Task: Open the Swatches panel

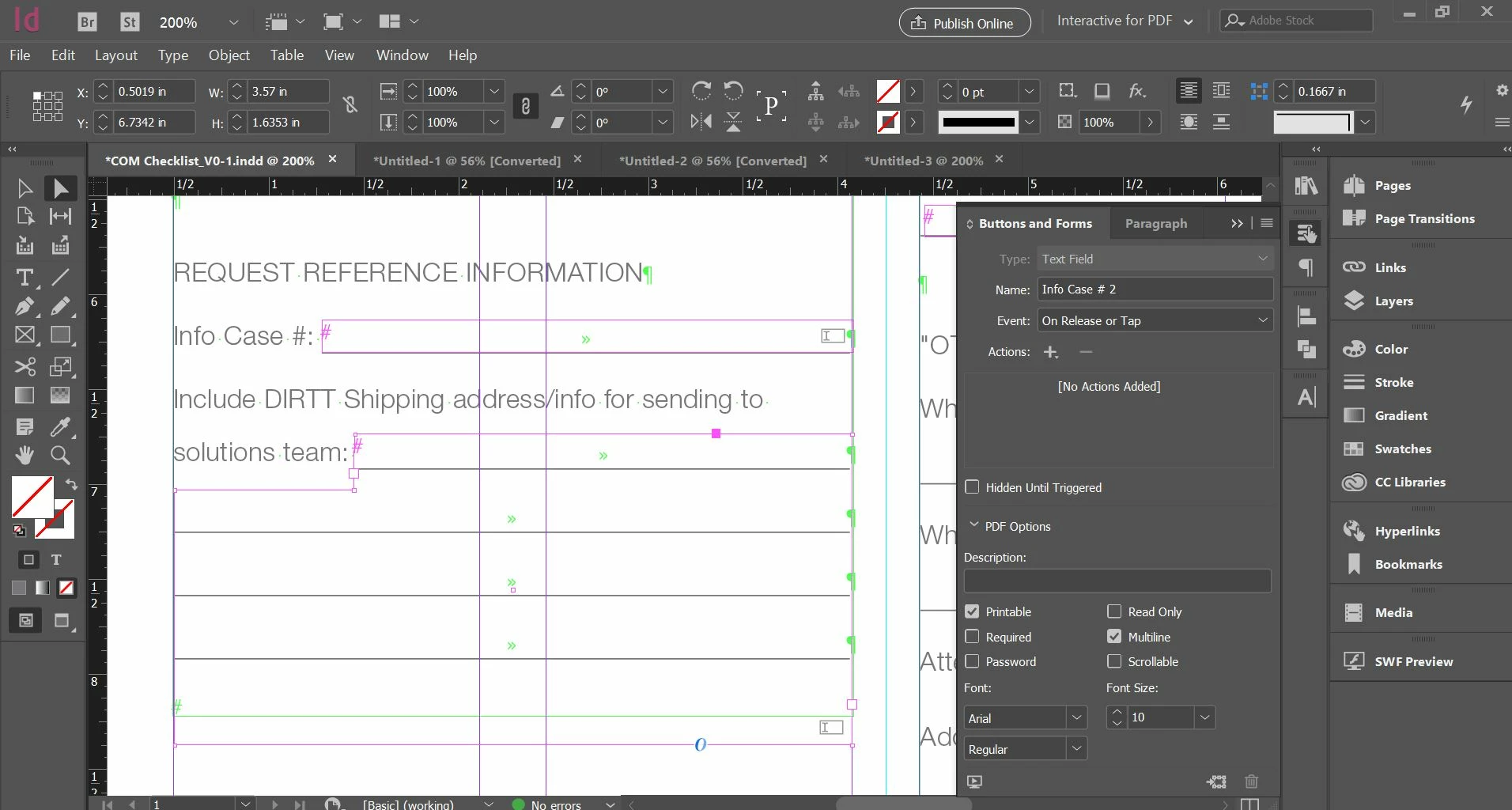Action: point(1387,449)
